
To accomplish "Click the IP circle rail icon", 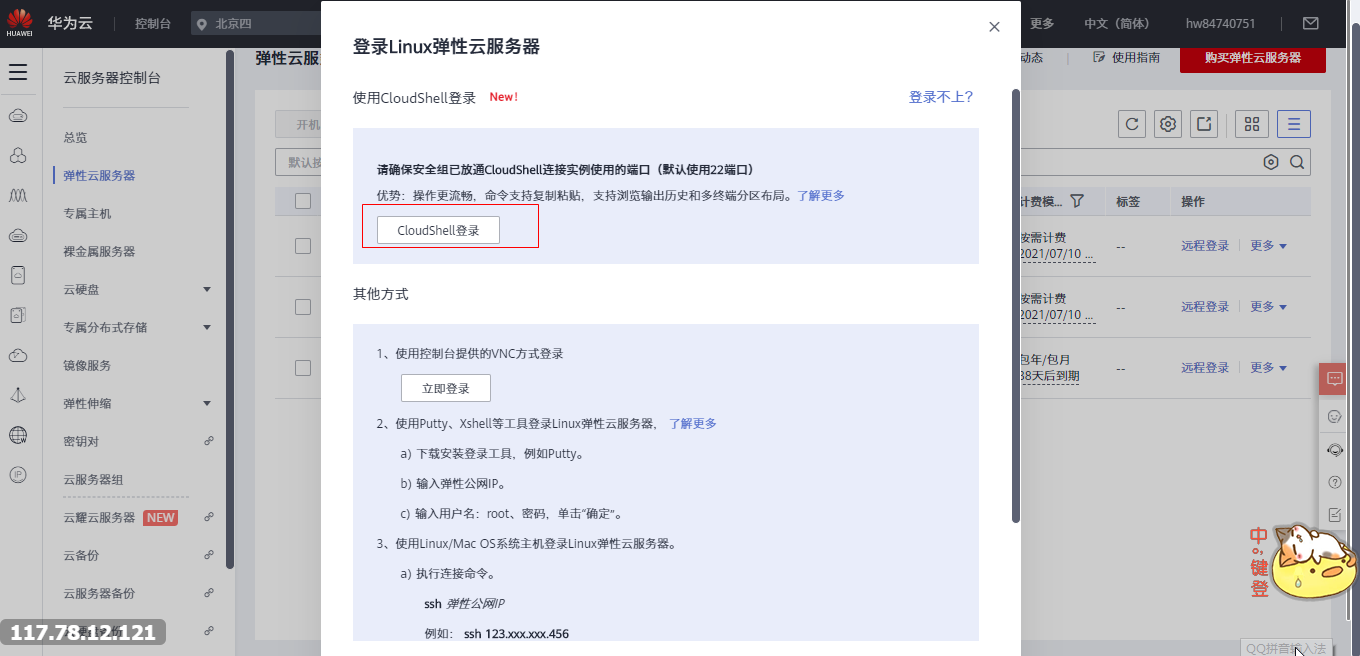I will [18, 474].
